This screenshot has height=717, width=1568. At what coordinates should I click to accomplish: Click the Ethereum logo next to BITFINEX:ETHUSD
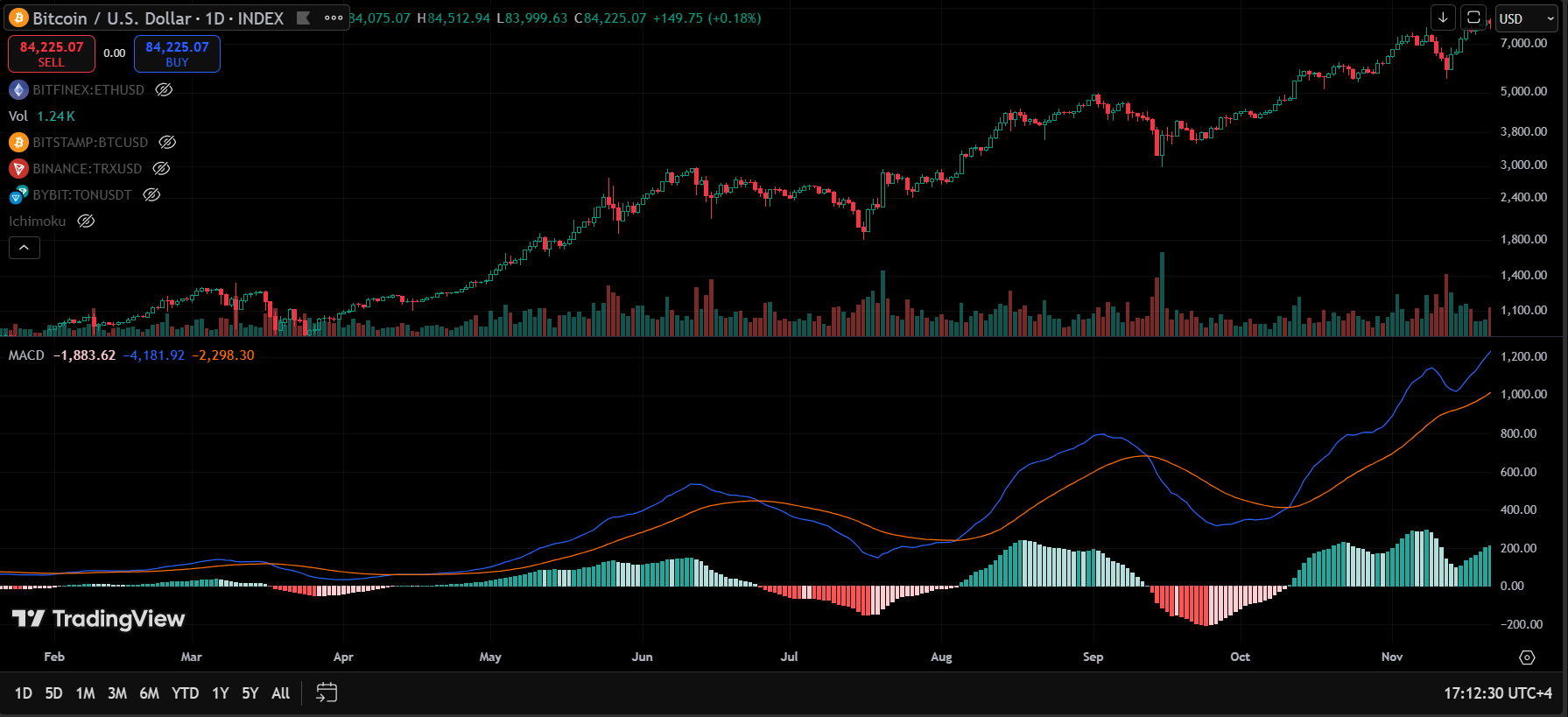point(18,90)
